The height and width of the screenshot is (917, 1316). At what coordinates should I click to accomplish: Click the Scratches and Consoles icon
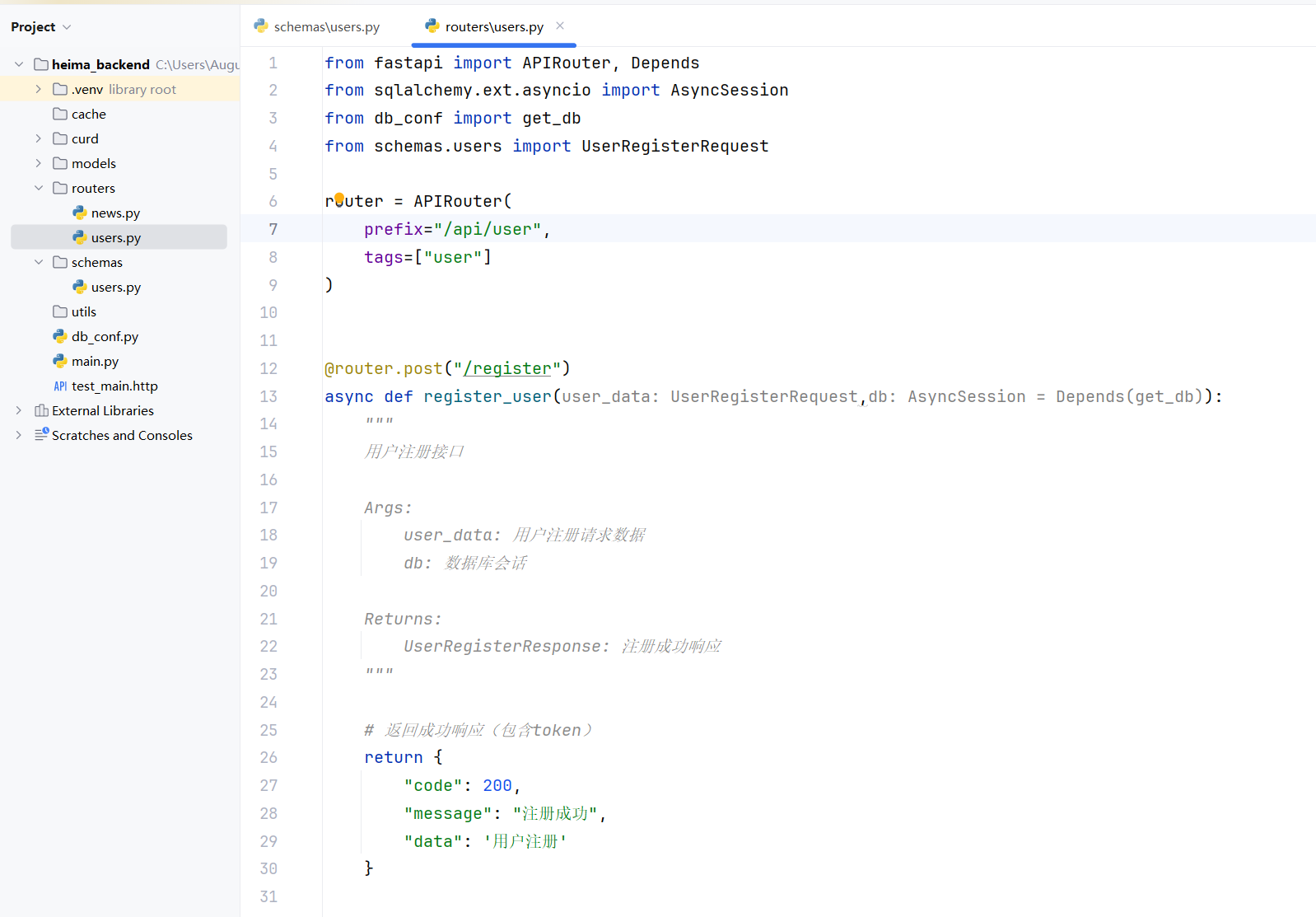[x=41, y=434]
